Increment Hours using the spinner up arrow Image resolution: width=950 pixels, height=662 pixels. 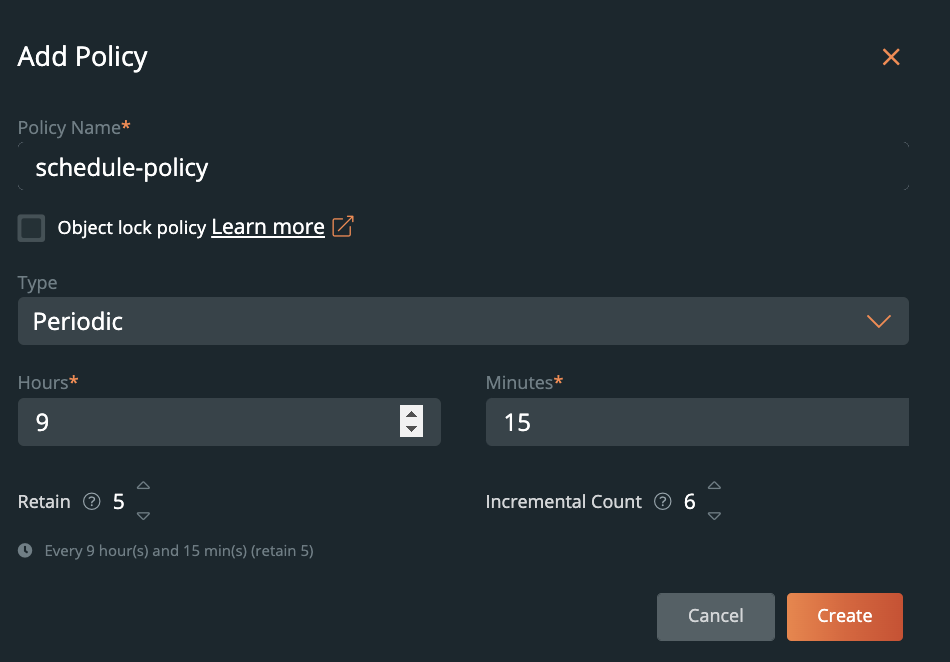(411, 413)
